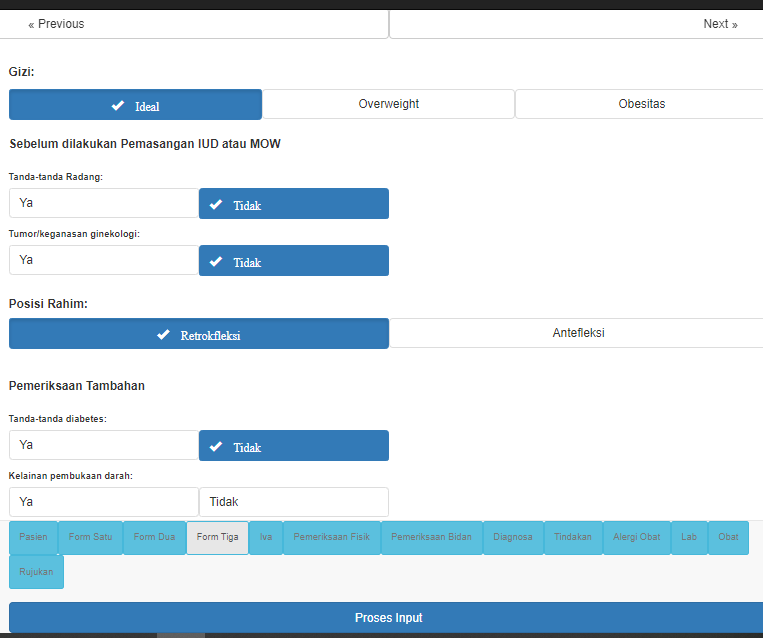Choose Retrokfleksi for Posisi Rahim
Screen dimensions: 763x638
[199, 333]
